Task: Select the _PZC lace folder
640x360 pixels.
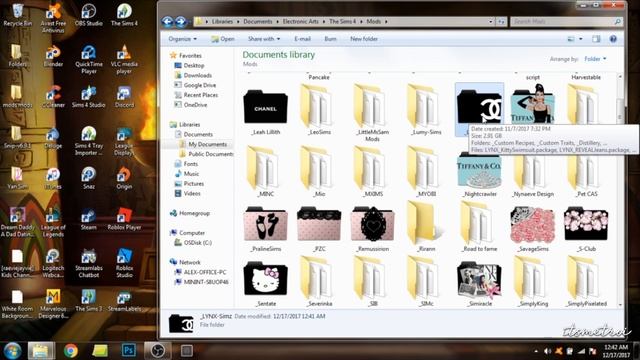Action: [319, 229]
